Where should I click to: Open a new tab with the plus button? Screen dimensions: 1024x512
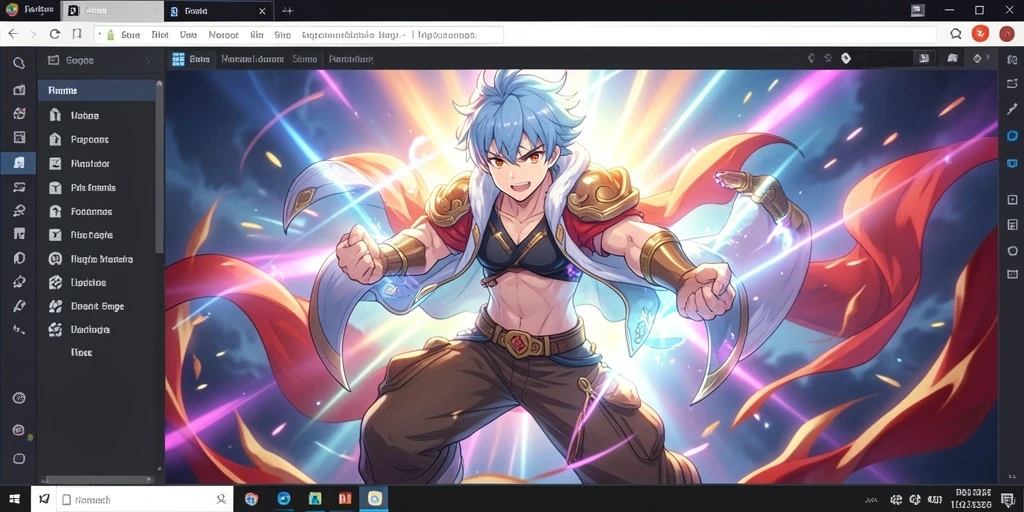pyautogui.click(x=287, y=10)
